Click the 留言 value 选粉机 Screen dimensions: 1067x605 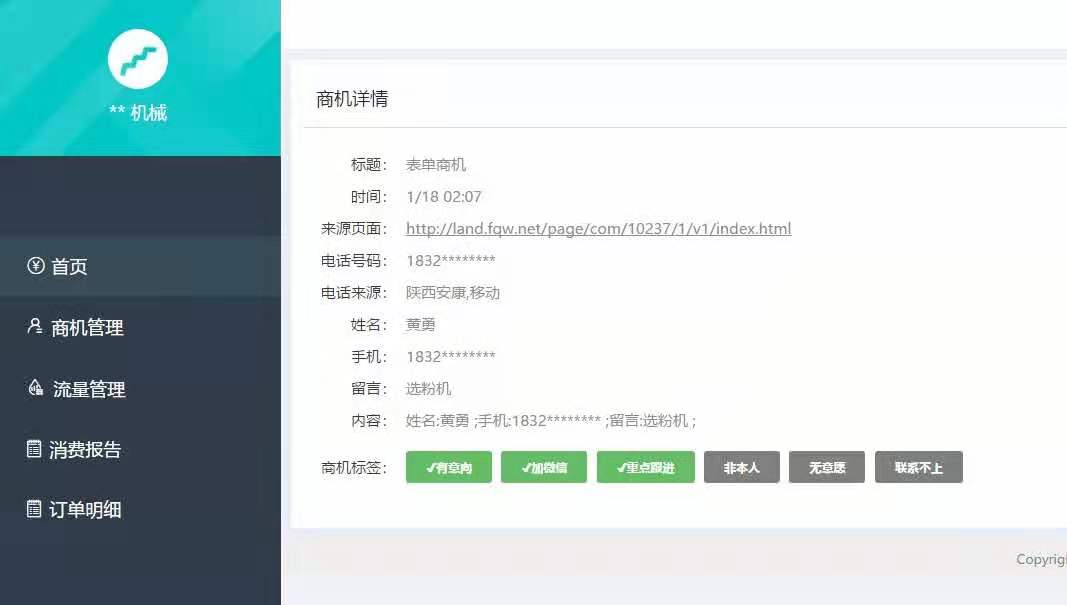pyautogui.click(x=428, y=389)
